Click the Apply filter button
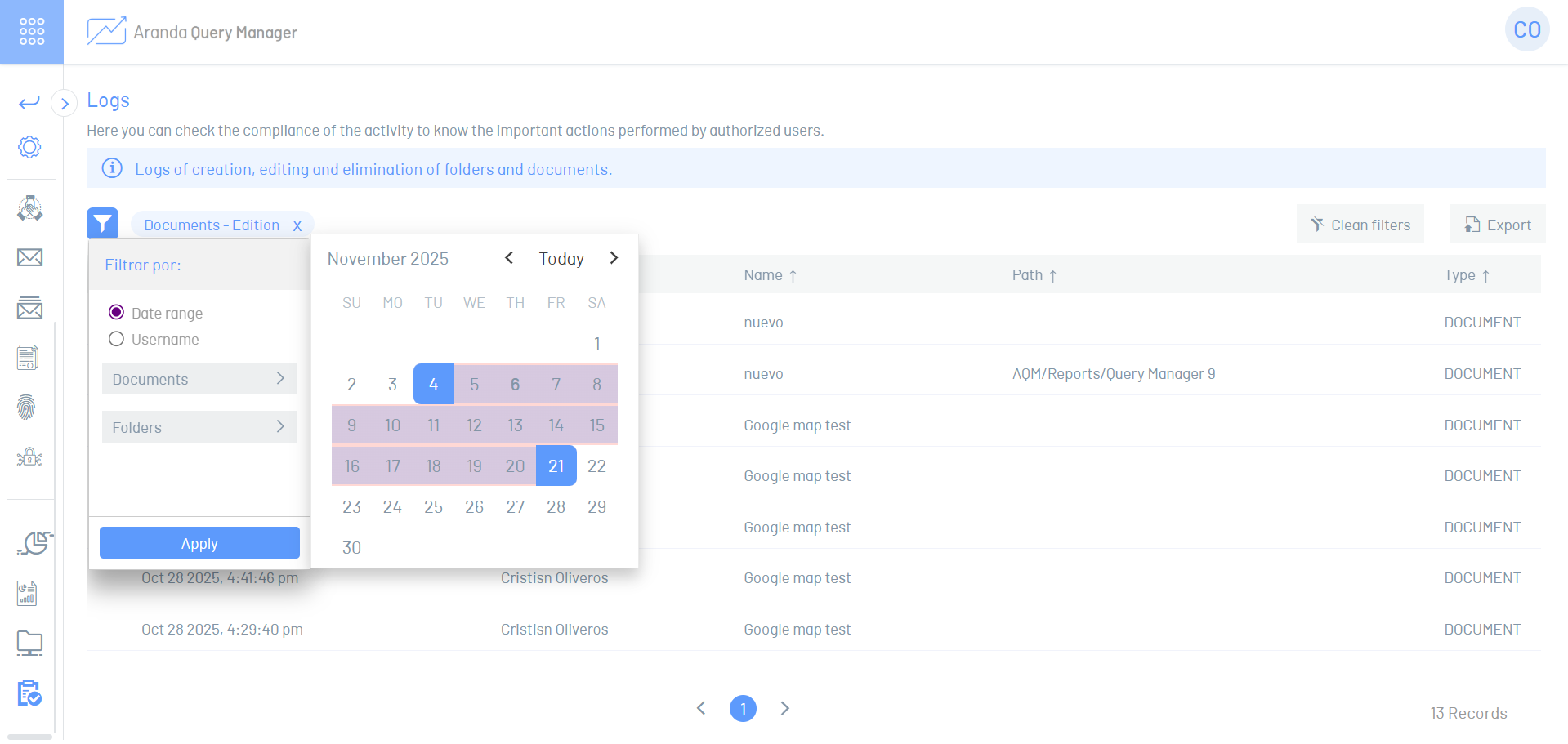Viewport: 1568px width, 744px height. click(199, 543)
